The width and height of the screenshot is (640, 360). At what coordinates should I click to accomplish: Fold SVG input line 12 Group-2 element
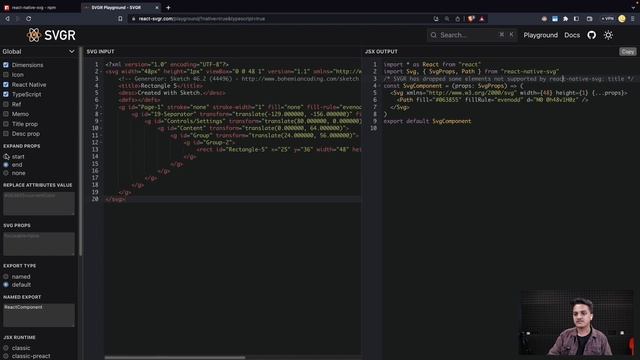[102, 142]
